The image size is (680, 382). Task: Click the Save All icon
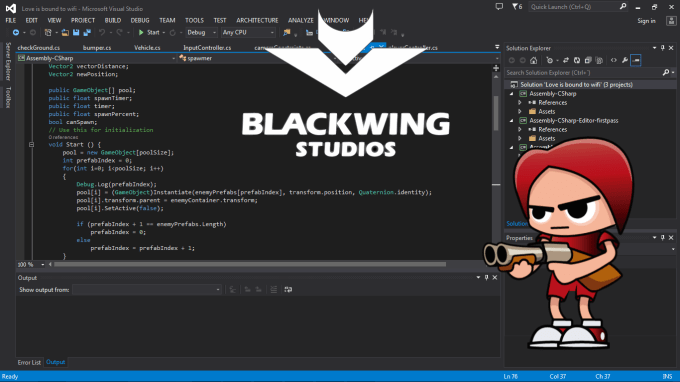tap(87, 33)
